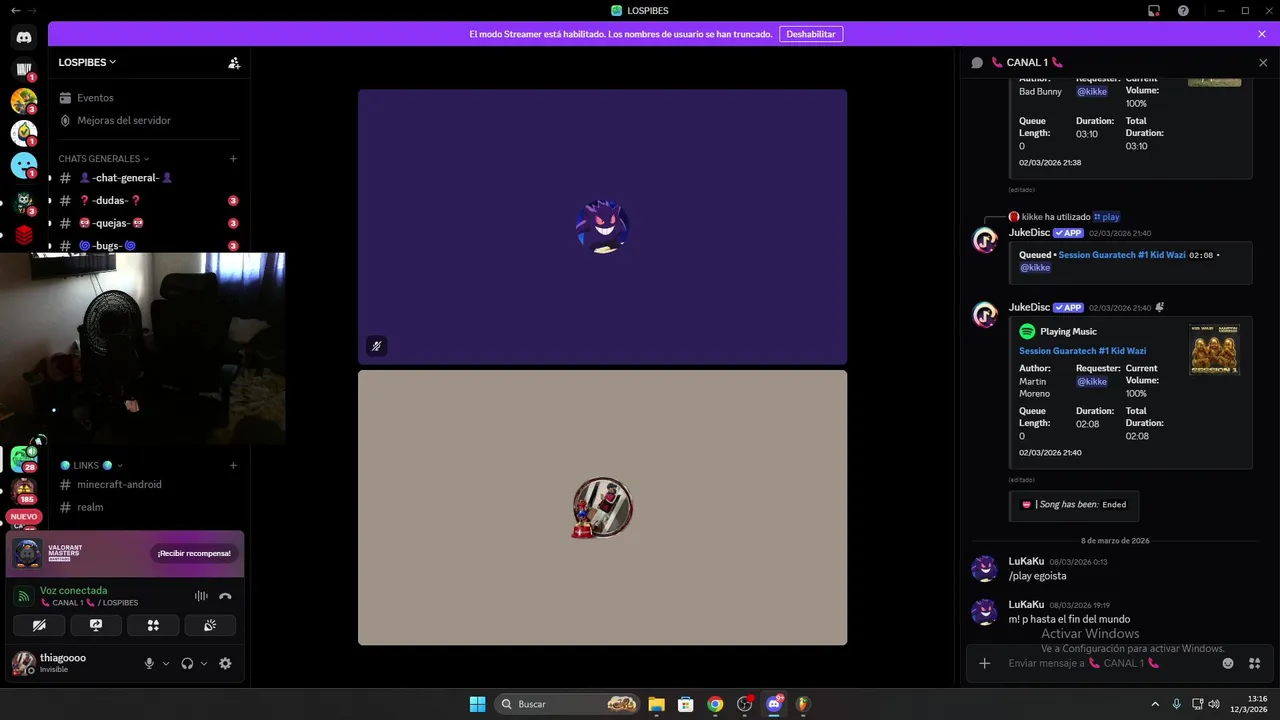Click Deshabilitar streamer mode button
This screenshot has width=1280, height=720.
click(x=810, y=34)
